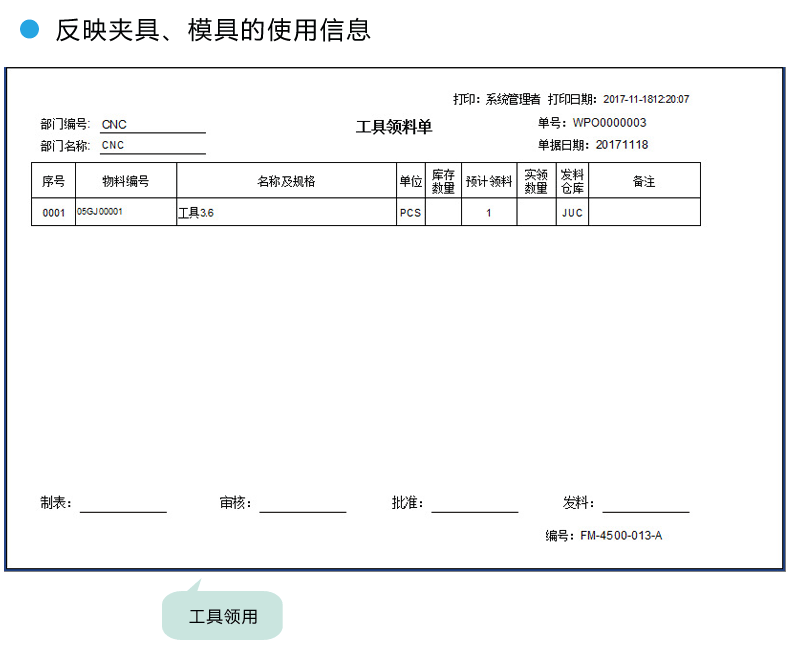Click the 部门编号 field containing CNC
This screenshot has height=662, width=790.
152,125
